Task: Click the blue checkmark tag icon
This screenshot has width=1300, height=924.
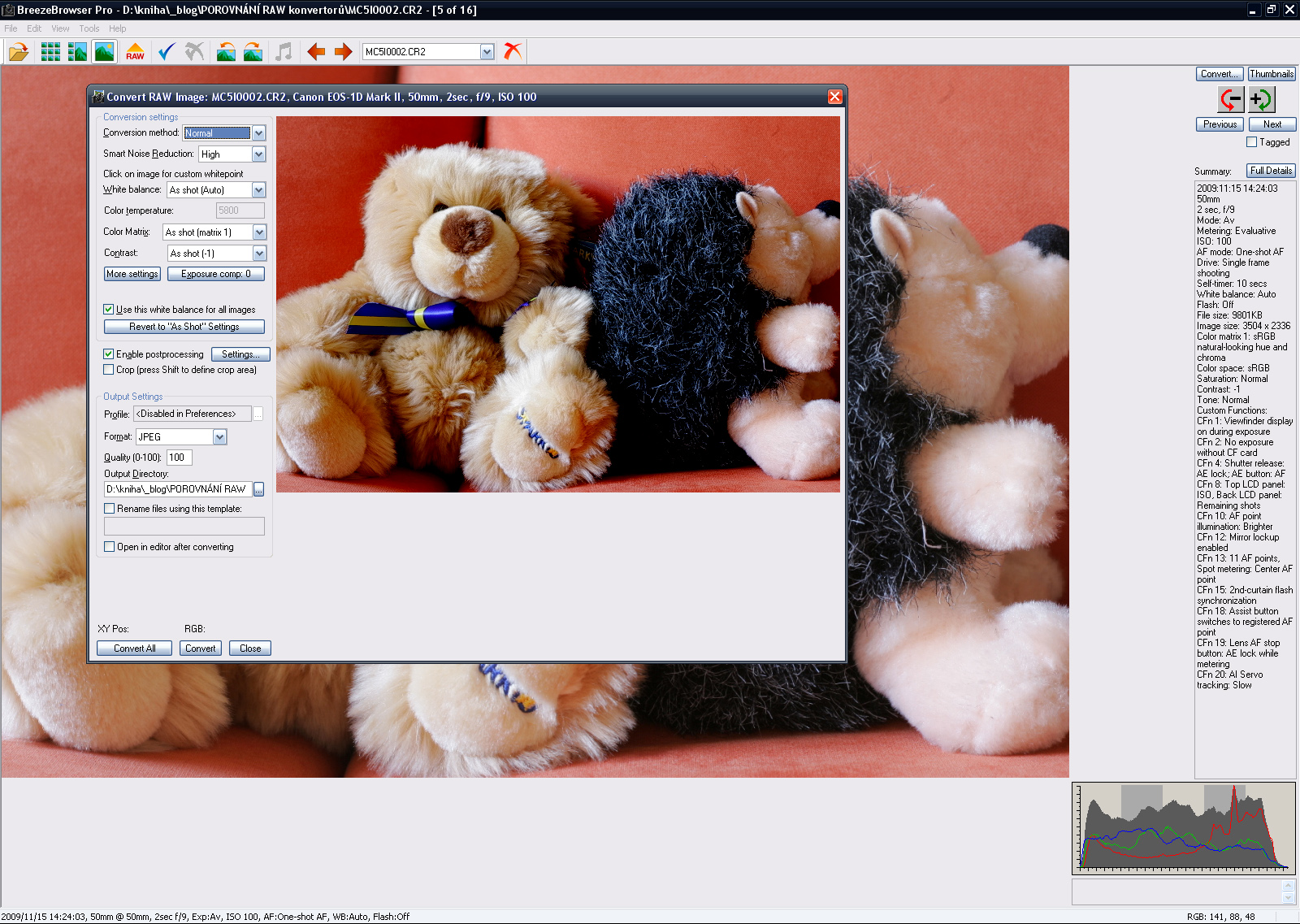Action: (x=167, y=52)
